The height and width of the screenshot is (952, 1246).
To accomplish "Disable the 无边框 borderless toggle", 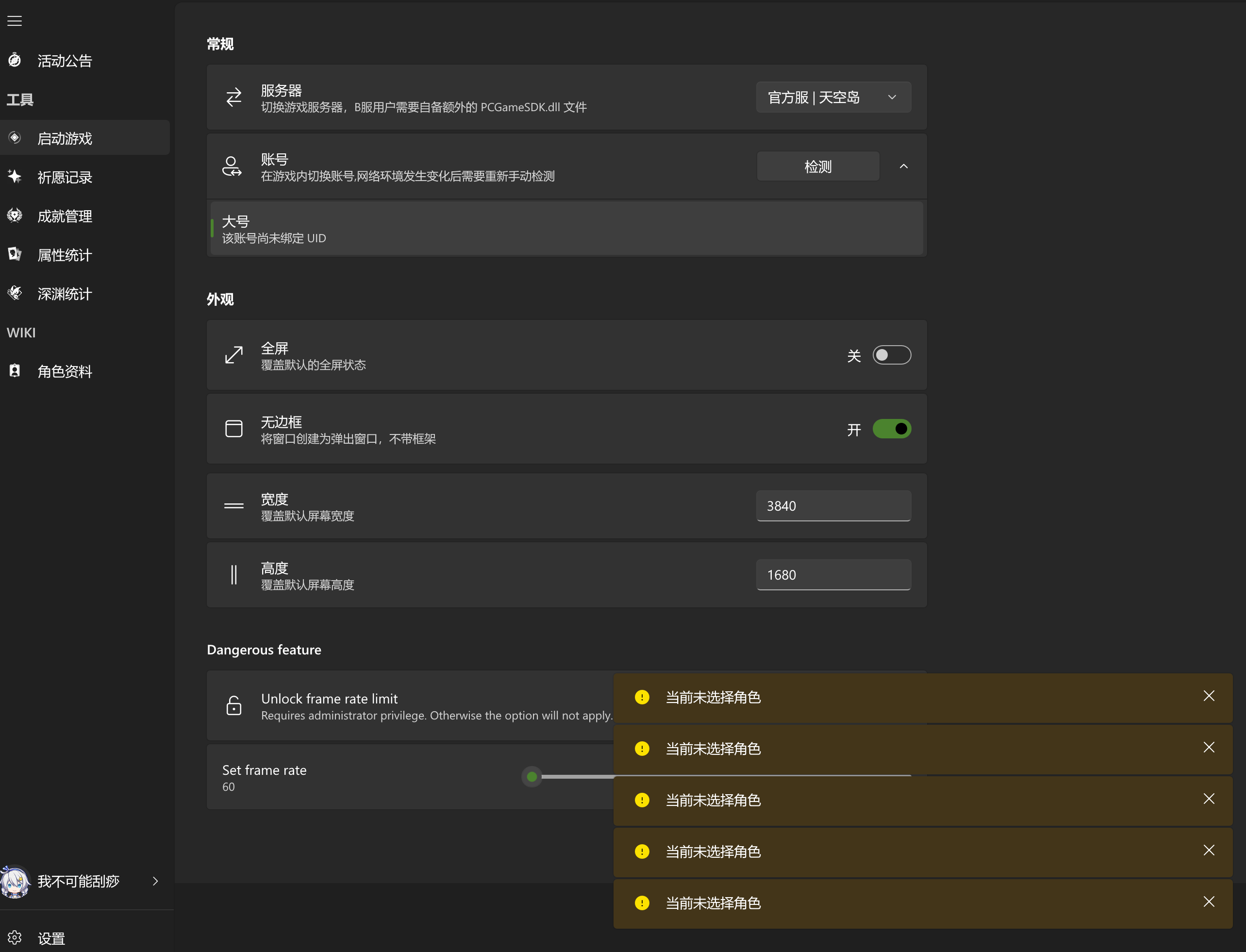I will point(891,429).
